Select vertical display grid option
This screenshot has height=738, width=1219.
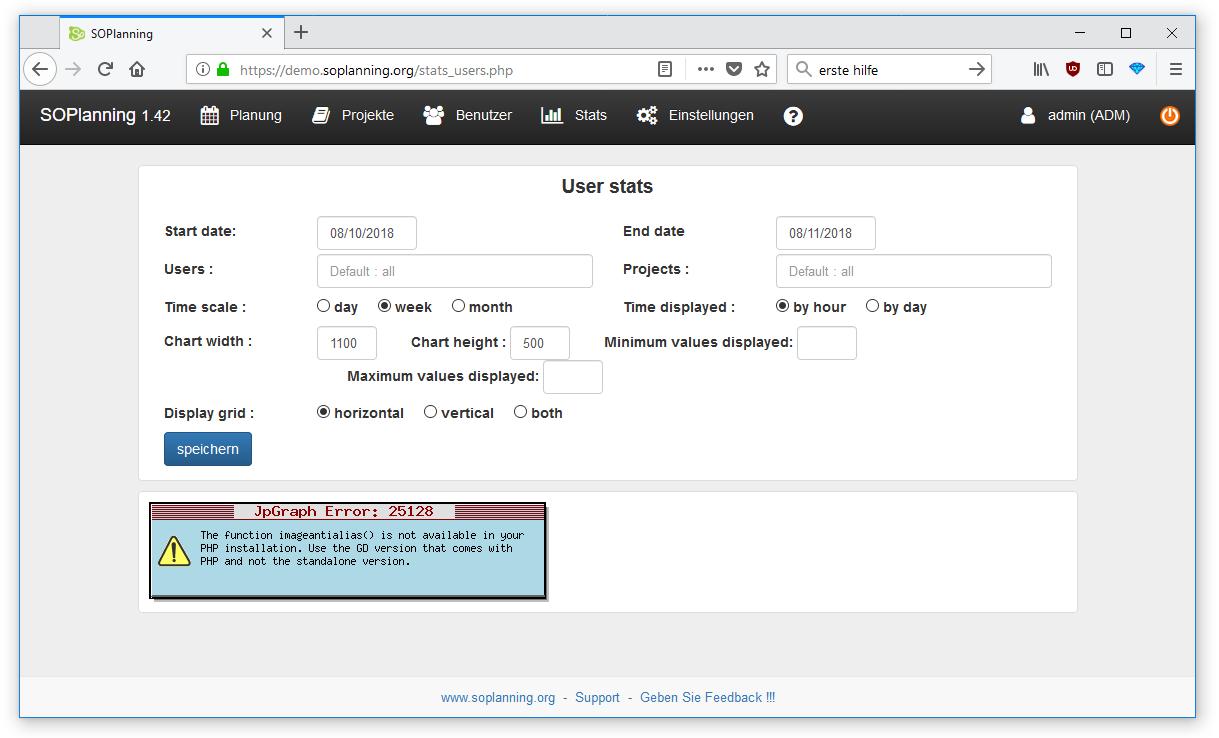click(x=430, y=412)
